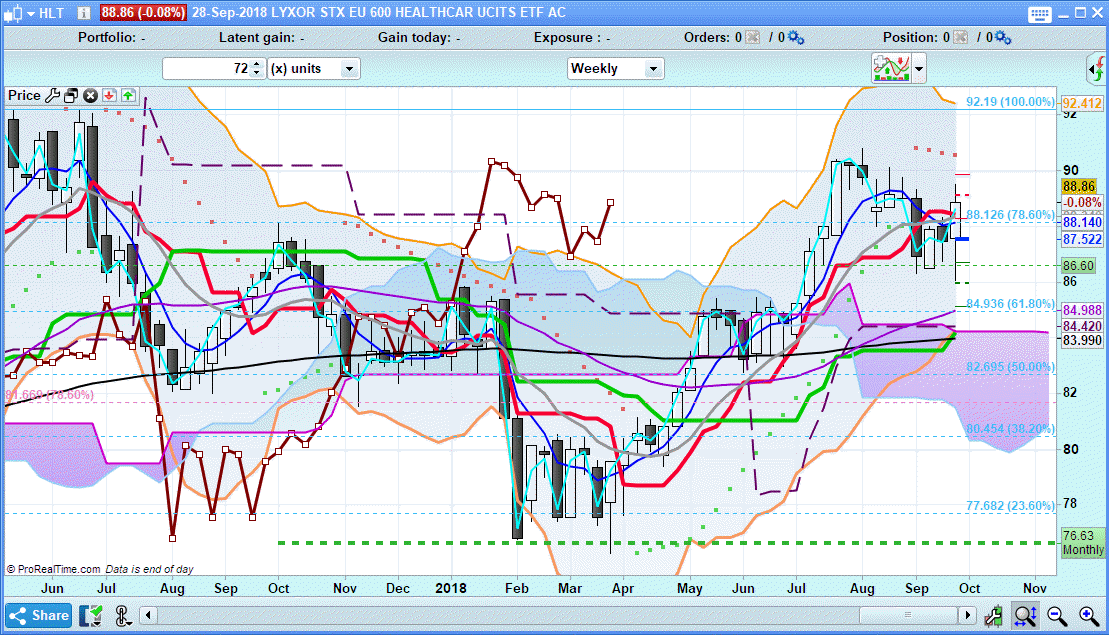Zoom out with the minus magnifier
The height and width of the screenshot is (635, 1109).
[1057, 616]
